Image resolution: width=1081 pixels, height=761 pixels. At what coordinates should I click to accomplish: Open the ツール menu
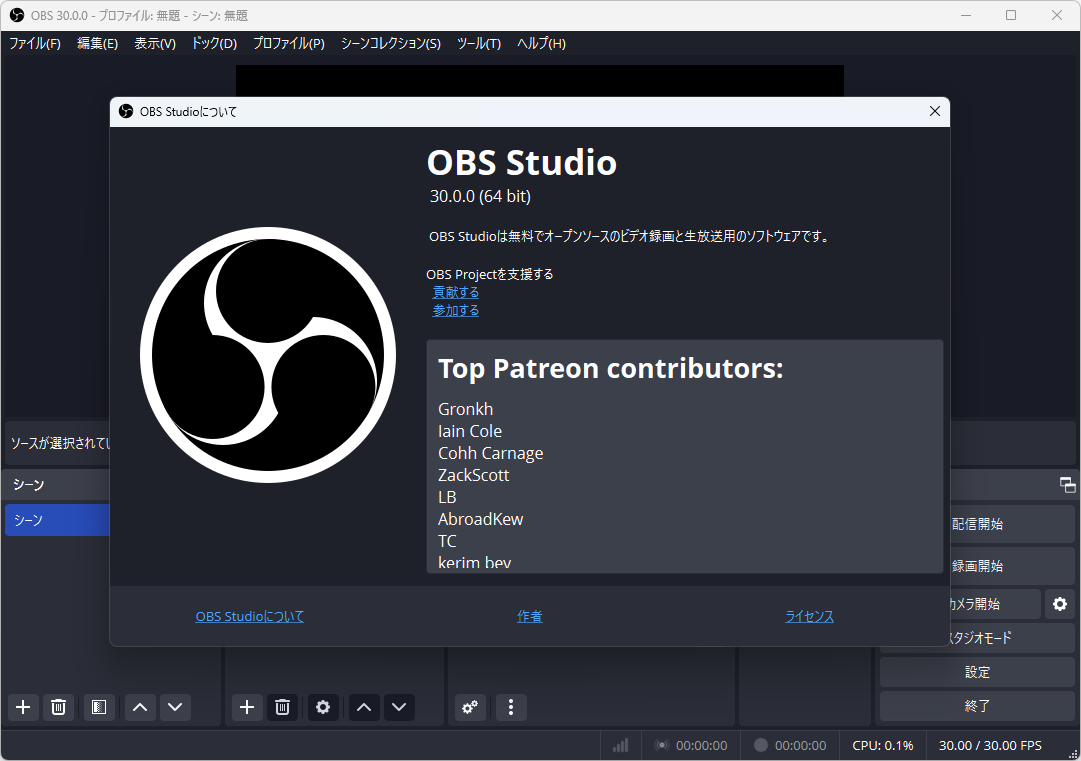tap(478, 43)
